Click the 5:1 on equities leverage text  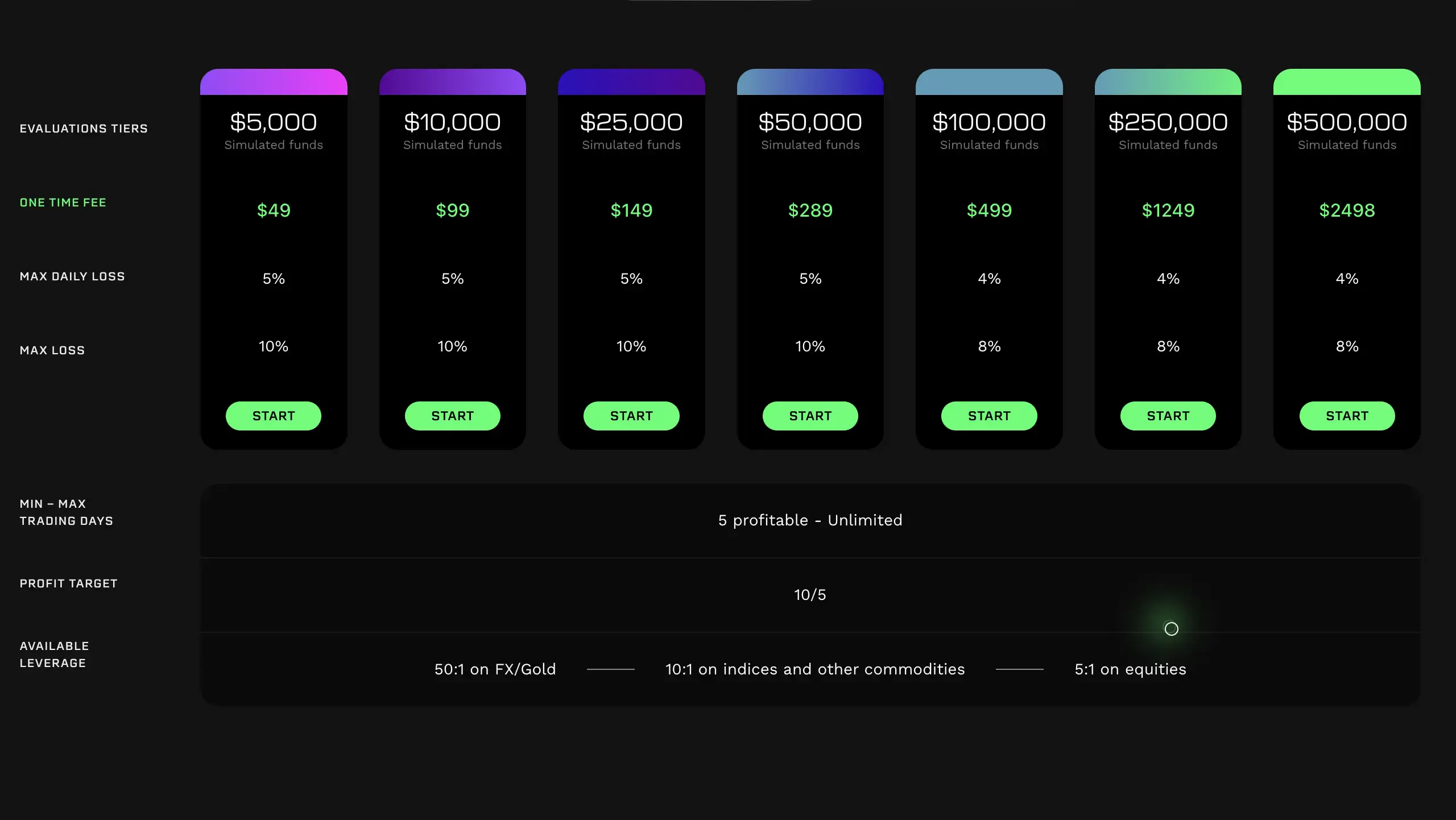[1130, 669]
